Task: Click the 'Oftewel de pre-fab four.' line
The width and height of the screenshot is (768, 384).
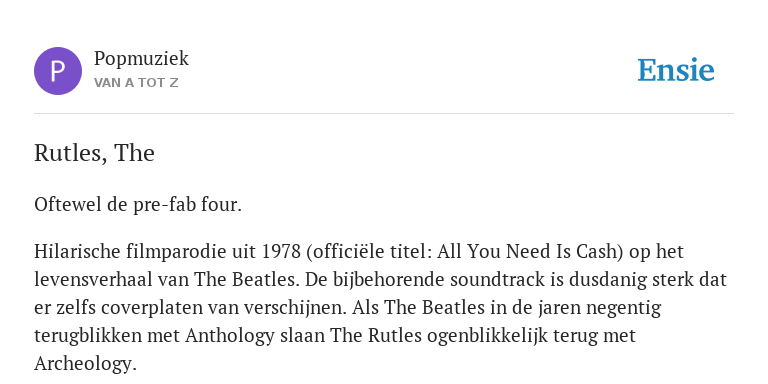Action: (138, 205)
